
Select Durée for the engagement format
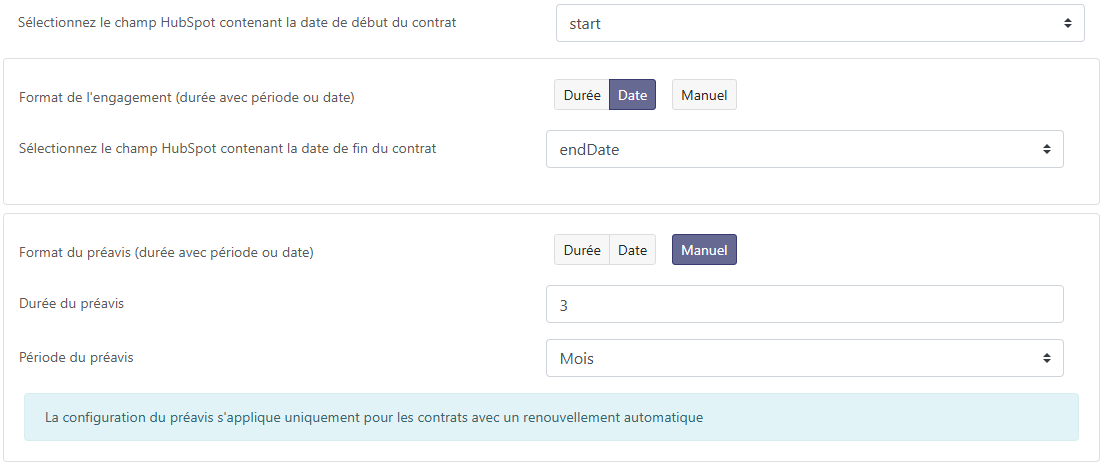click(582, 95)
